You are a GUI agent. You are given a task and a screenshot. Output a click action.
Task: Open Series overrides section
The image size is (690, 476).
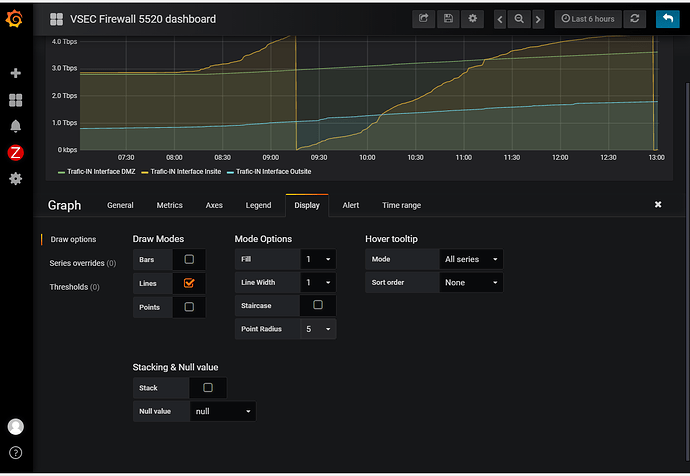tap(83, 263)
